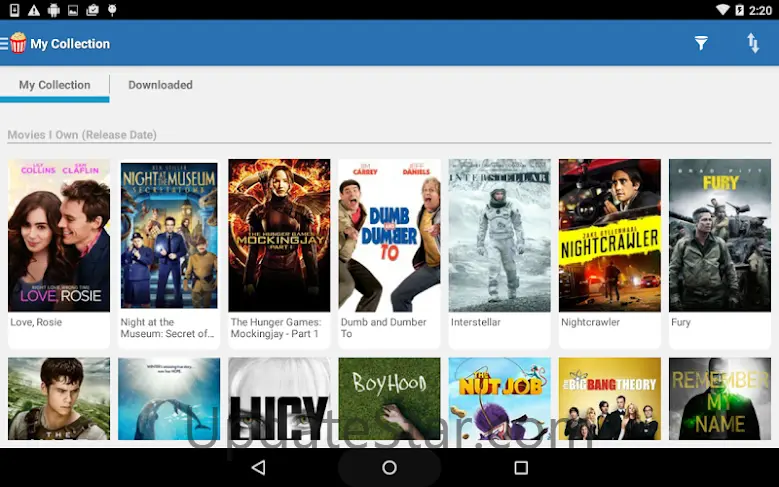The height and width of the screenshot is (487, 779).
Task: Select the My Collection tab
Action: coord(55,85)
